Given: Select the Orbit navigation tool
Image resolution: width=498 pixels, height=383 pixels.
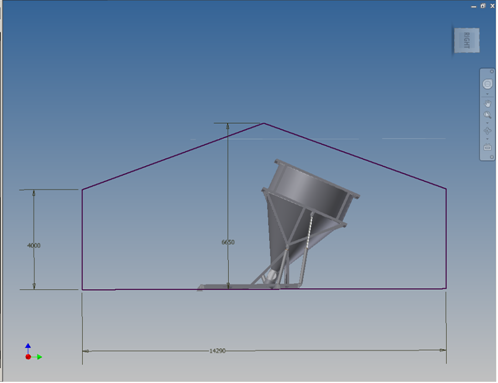Looking at the screenshot, I should [487, 131].
